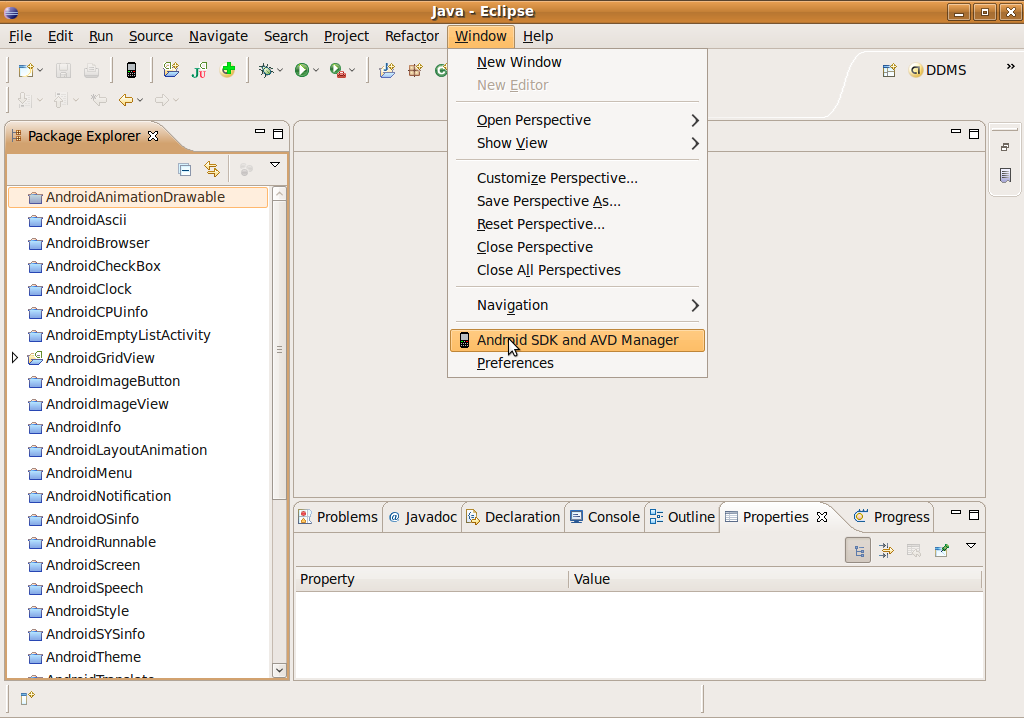Select Preferences from the Window menu

[577, 363]
